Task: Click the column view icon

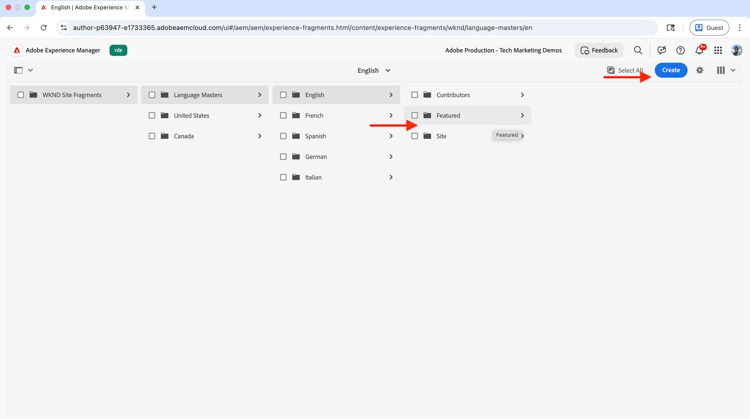Action: (721, 70)
